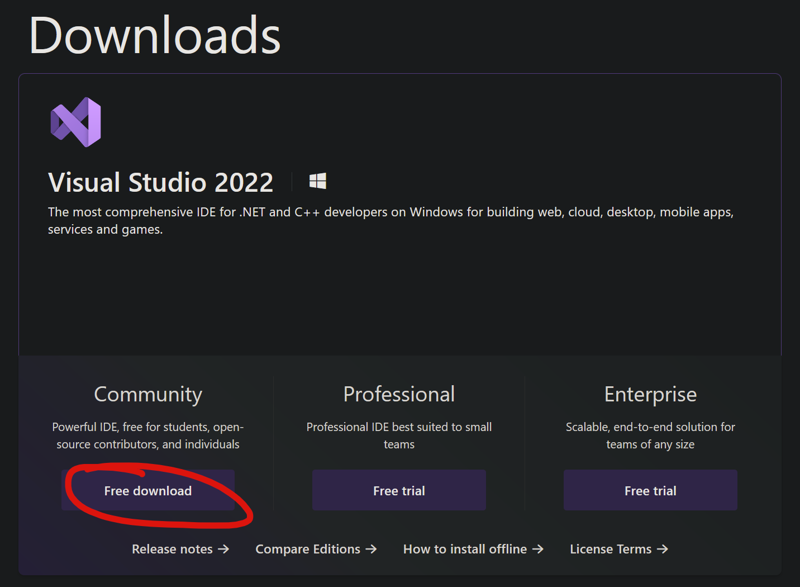
Task: Click Free download for Community edition
Action: (x=148, y=491)
